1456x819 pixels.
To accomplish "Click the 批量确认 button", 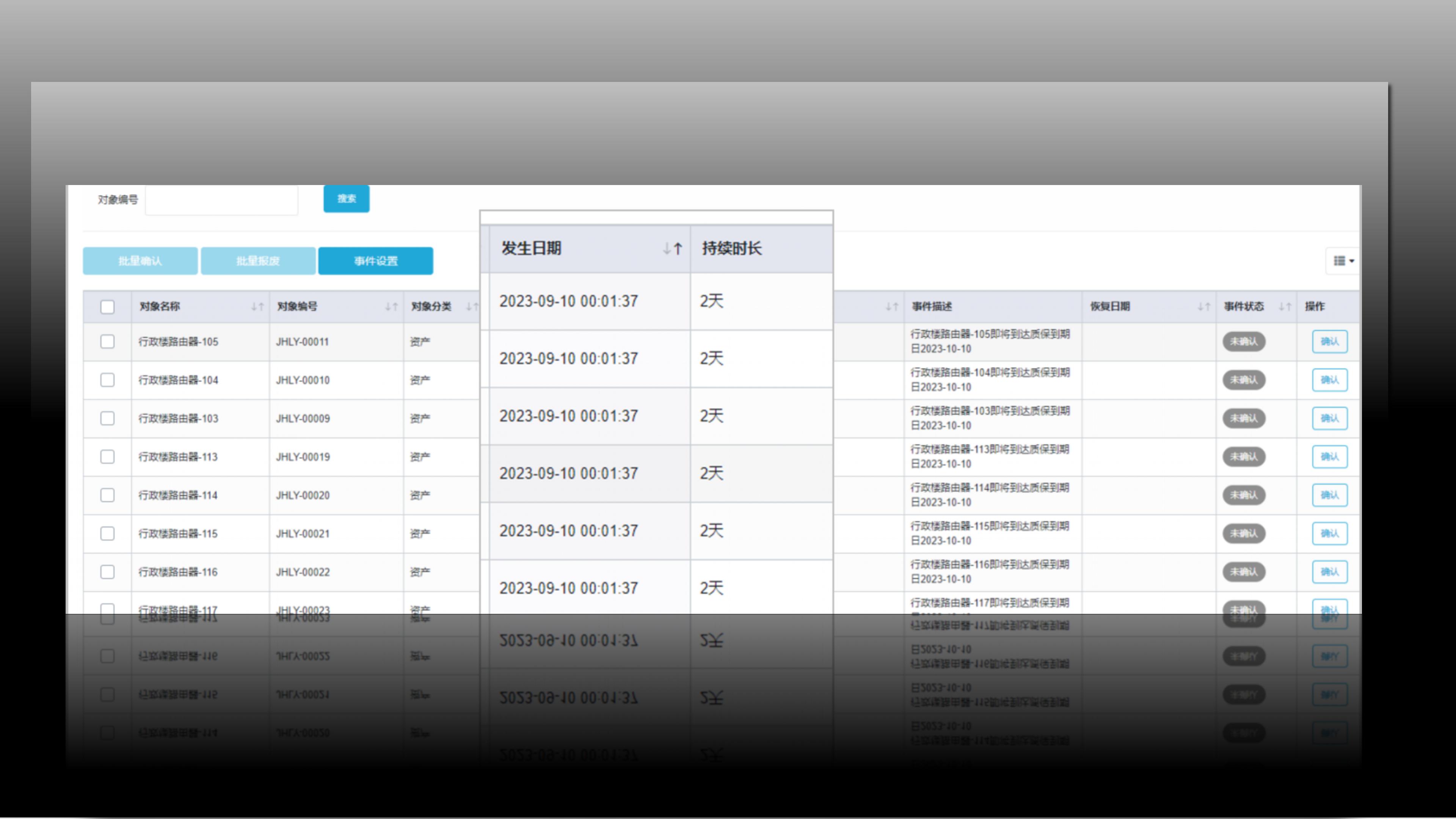I will point(140,260).
